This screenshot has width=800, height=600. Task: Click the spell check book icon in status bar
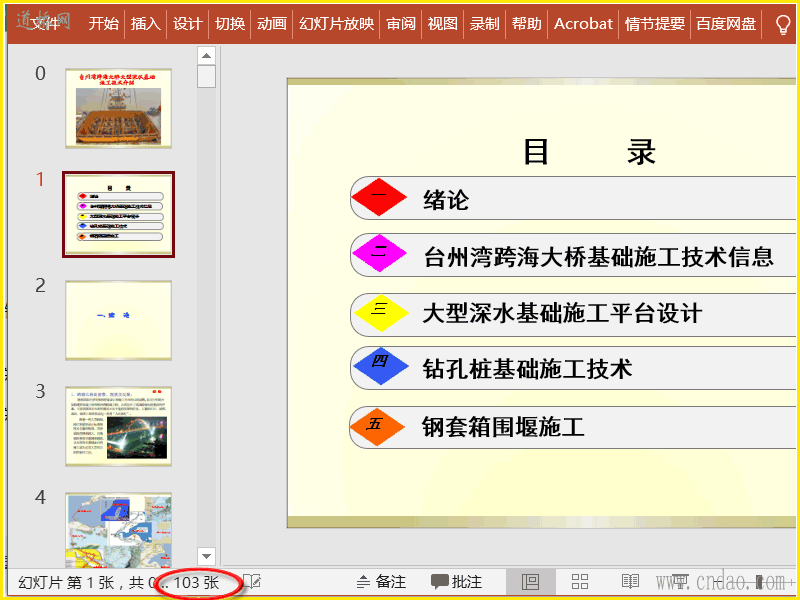[252, 581]
